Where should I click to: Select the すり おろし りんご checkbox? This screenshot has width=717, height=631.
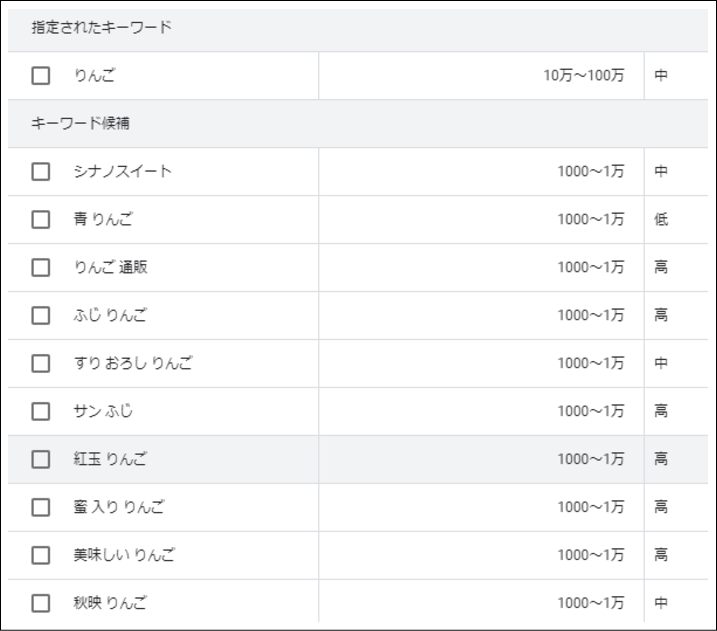[41, 364]
